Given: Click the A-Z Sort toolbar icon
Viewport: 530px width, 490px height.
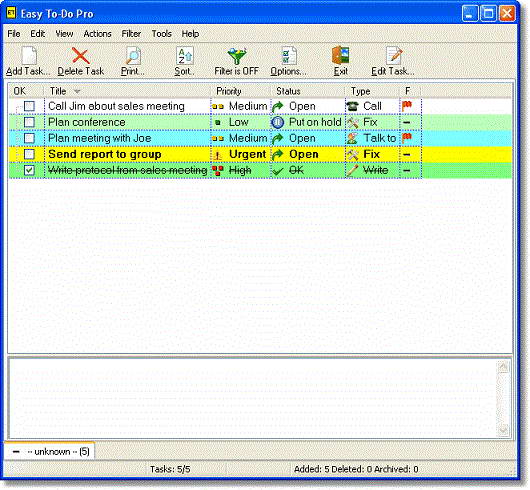Looking at the screenshot, I should coord(185,56).
